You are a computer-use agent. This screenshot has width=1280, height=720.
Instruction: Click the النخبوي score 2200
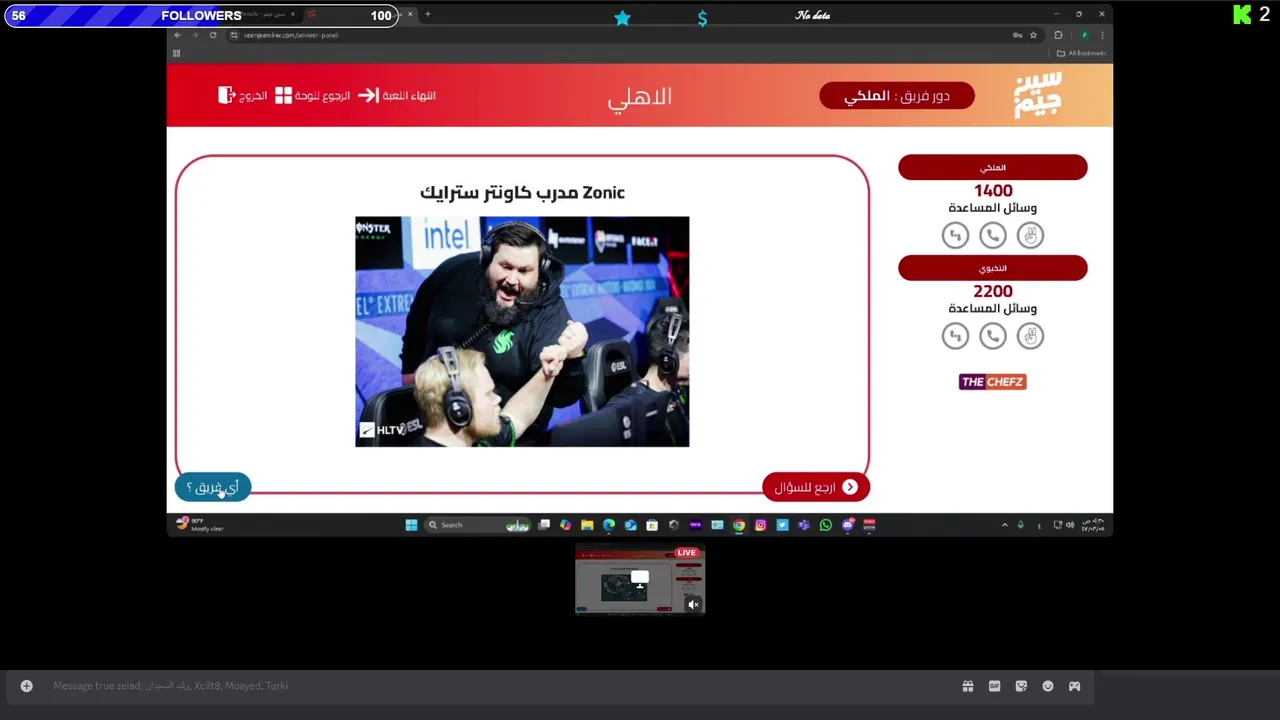(993, 291)
